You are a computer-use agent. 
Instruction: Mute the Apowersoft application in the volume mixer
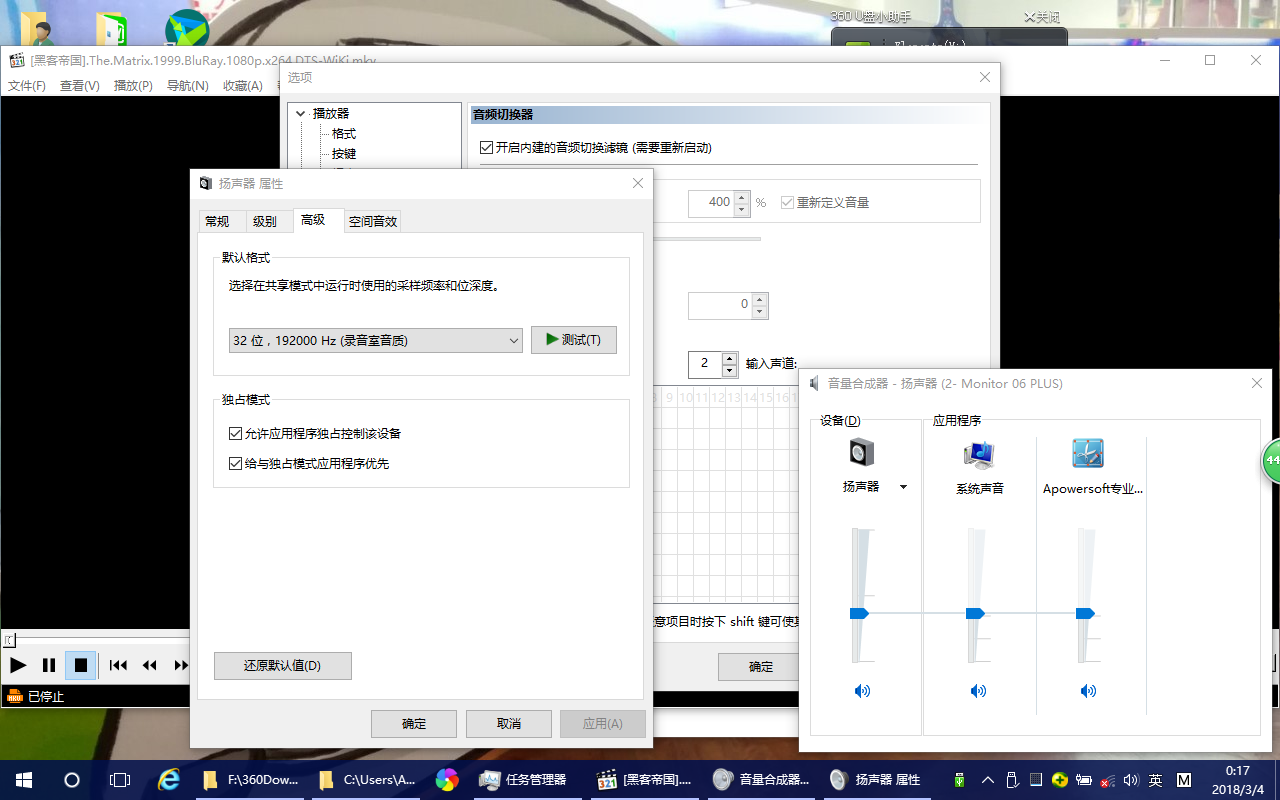click(x=1086, y=691)
